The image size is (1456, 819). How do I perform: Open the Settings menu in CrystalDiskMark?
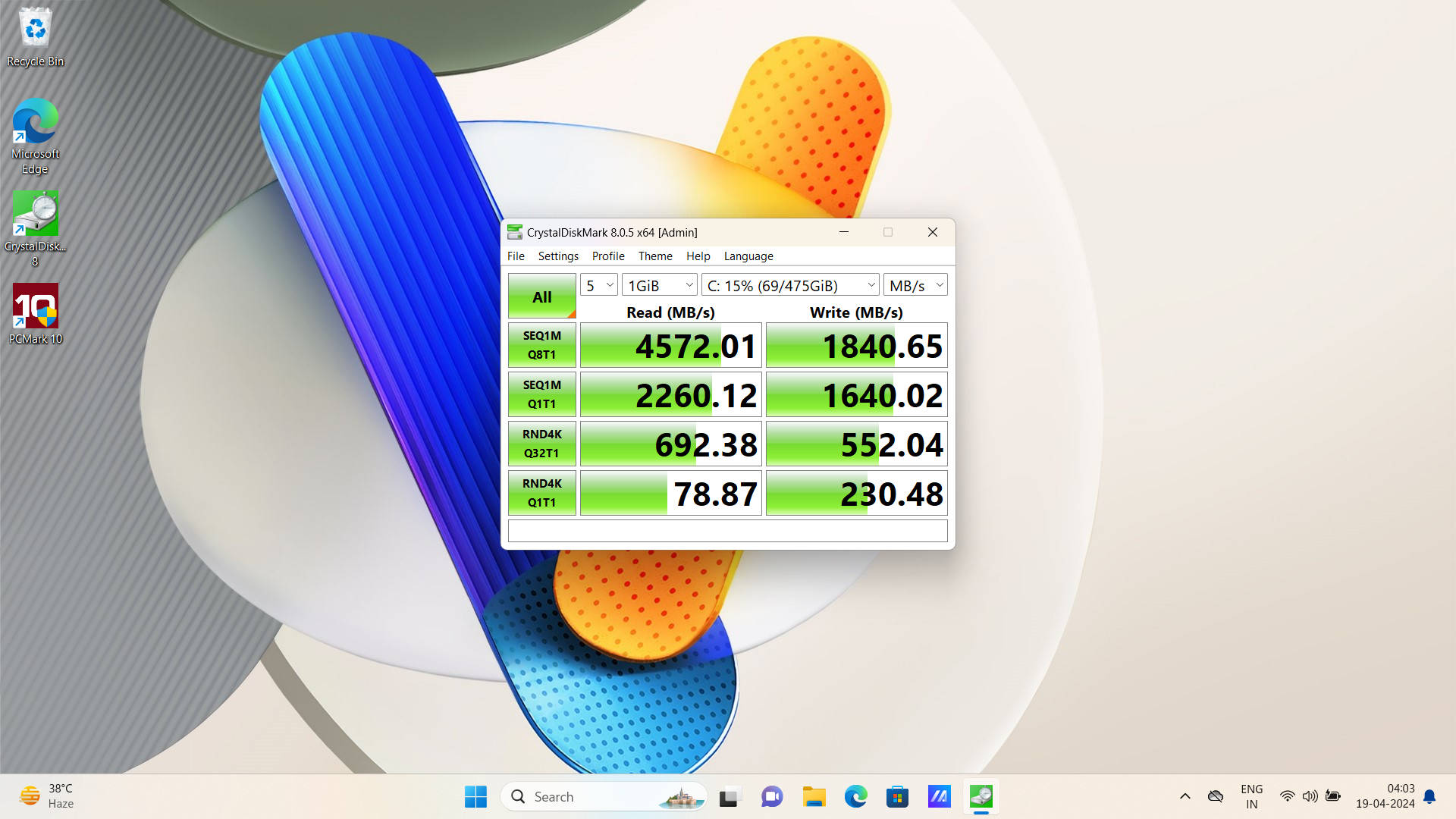pos(558,256)
